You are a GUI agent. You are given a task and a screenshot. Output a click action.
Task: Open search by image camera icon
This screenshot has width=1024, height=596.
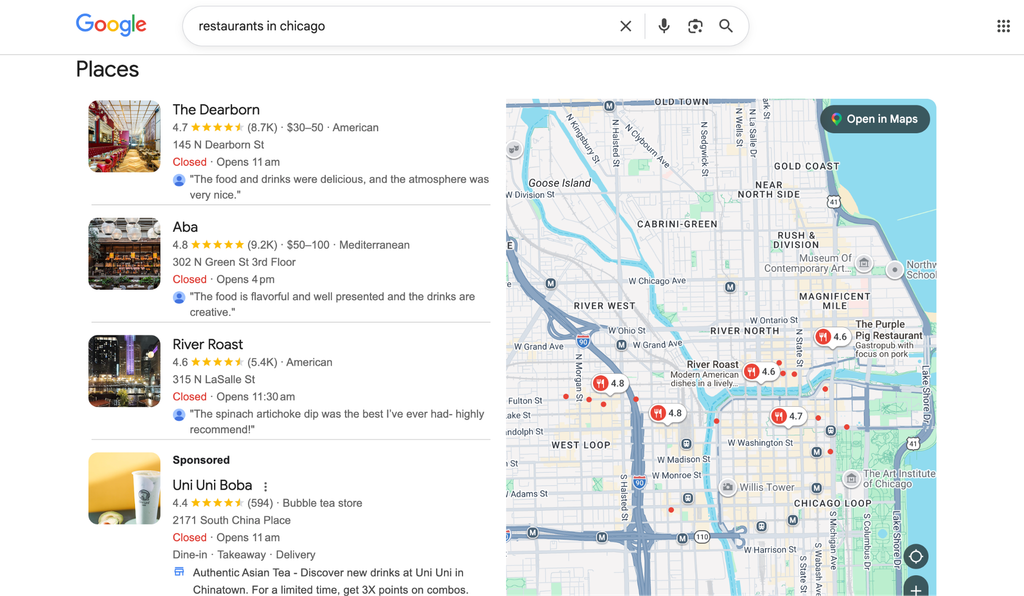click(695, 26)
